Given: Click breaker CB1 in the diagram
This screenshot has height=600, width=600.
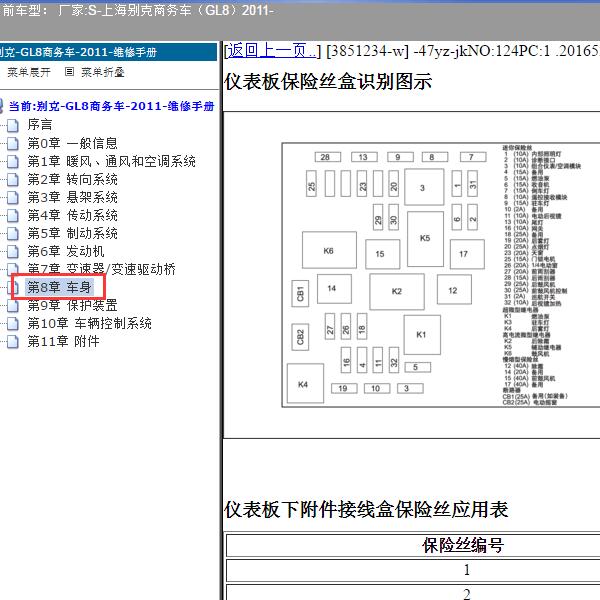Looking at the screenshot, I should [x=300, y=293].
